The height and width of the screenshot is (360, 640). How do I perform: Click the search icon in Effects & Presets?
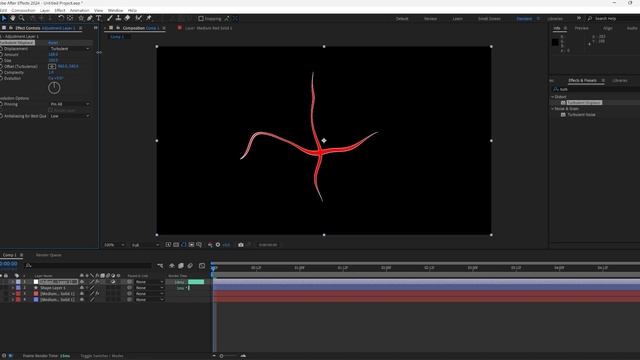556,89
